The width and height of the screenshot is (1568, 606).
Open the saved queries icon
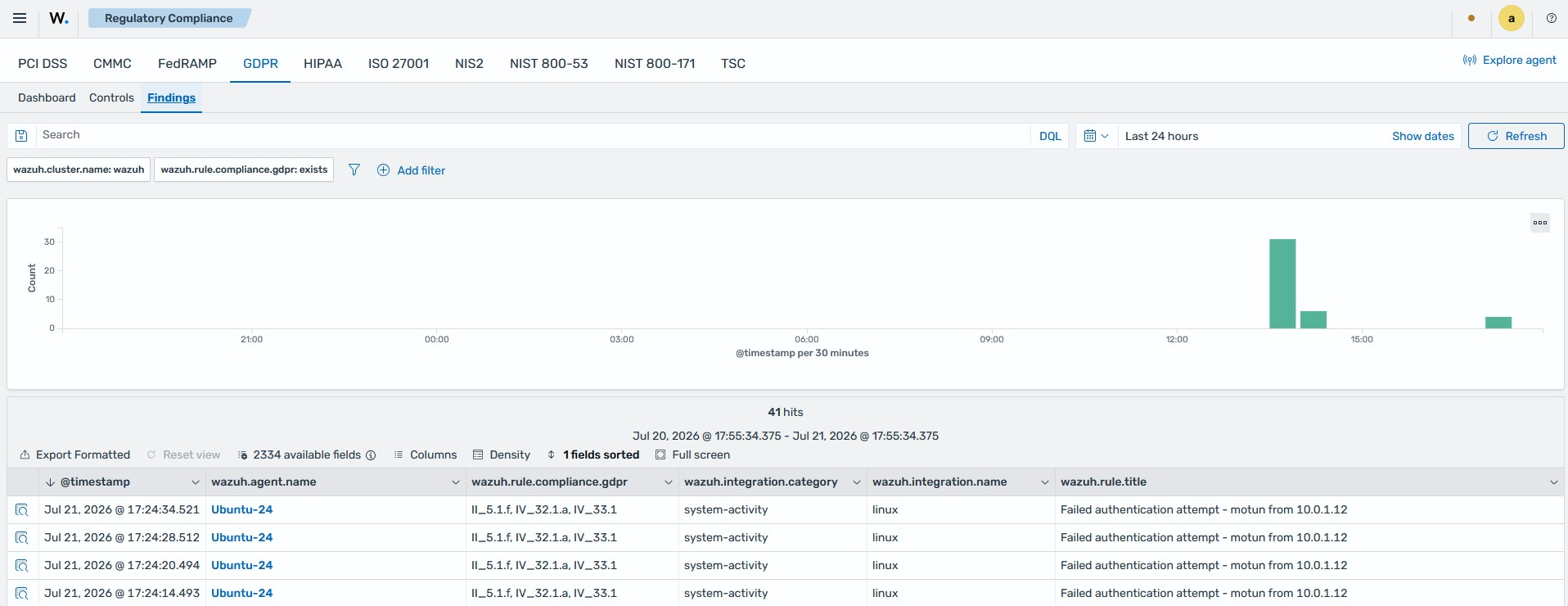[21, 136]
